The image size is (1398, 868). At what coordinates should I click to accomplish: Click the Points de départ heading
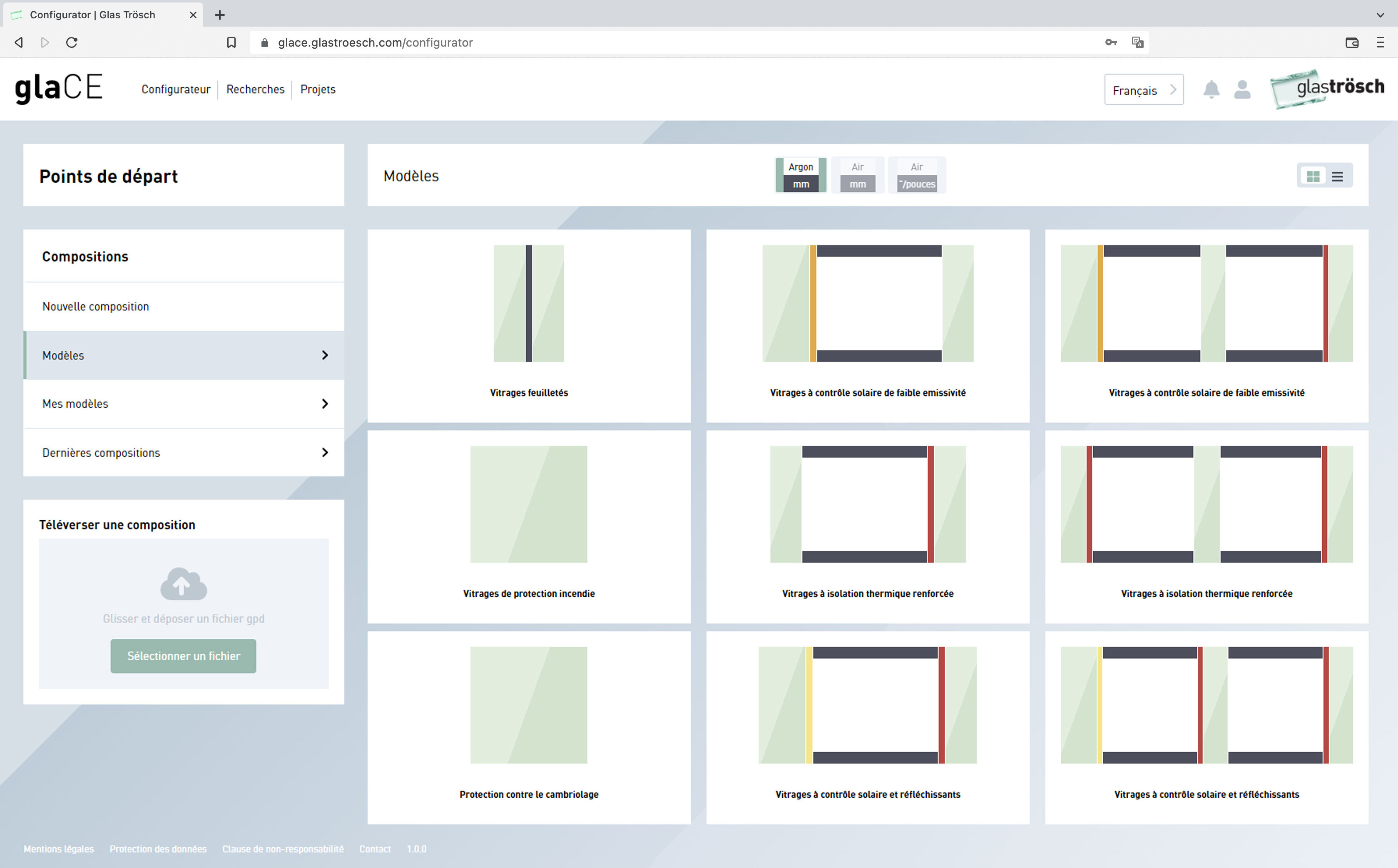click(x=109, y=176)
